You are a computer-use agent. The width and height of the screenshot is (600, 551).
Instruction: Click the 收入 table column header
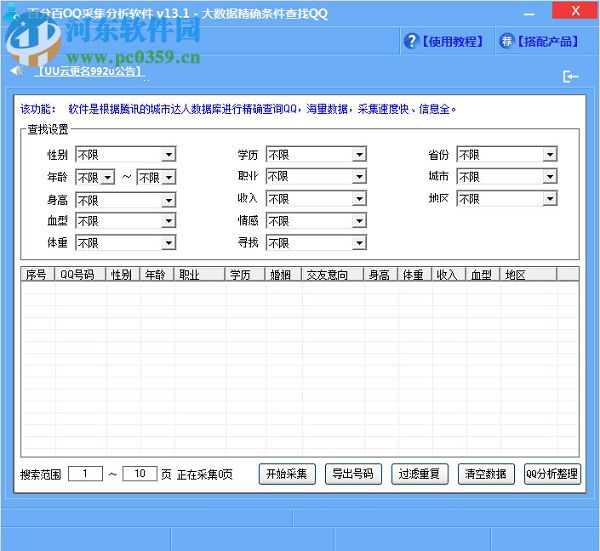pos(449,274)
